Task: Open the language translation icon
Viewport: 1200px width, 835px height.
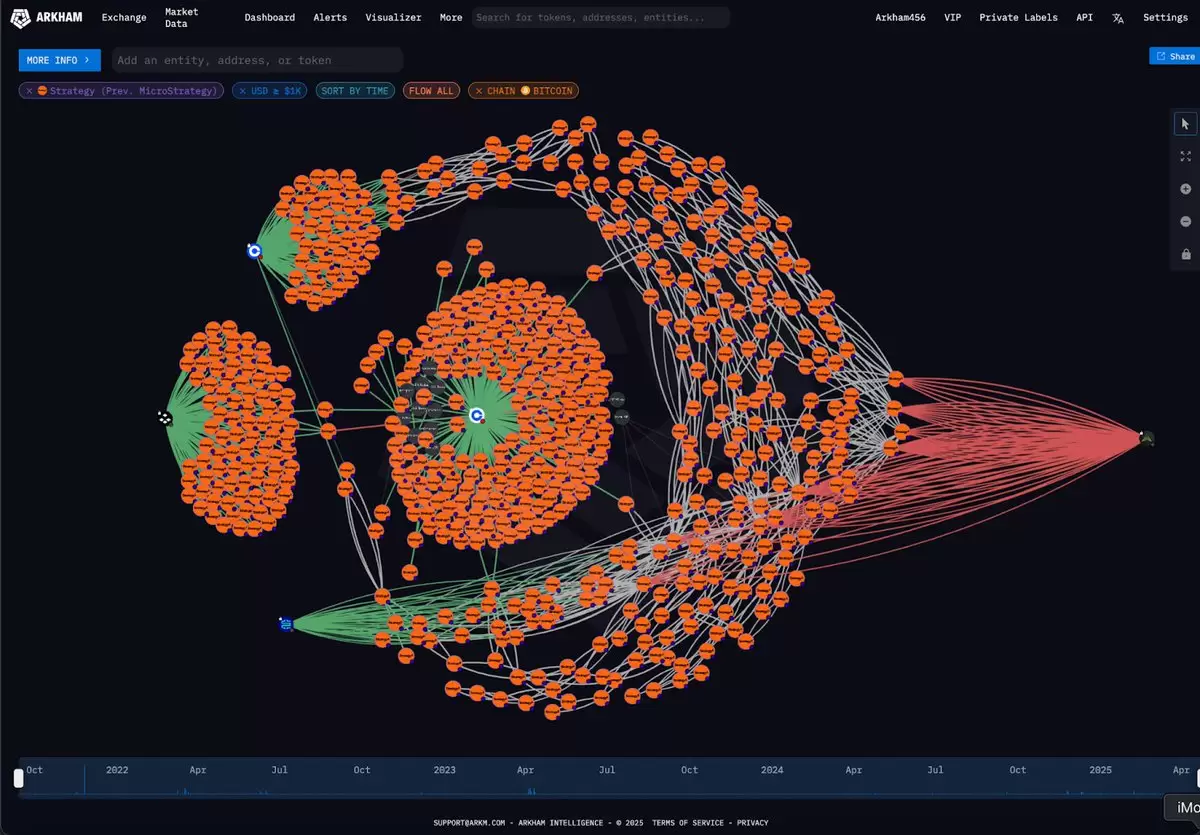Action: pos(1118,18)
